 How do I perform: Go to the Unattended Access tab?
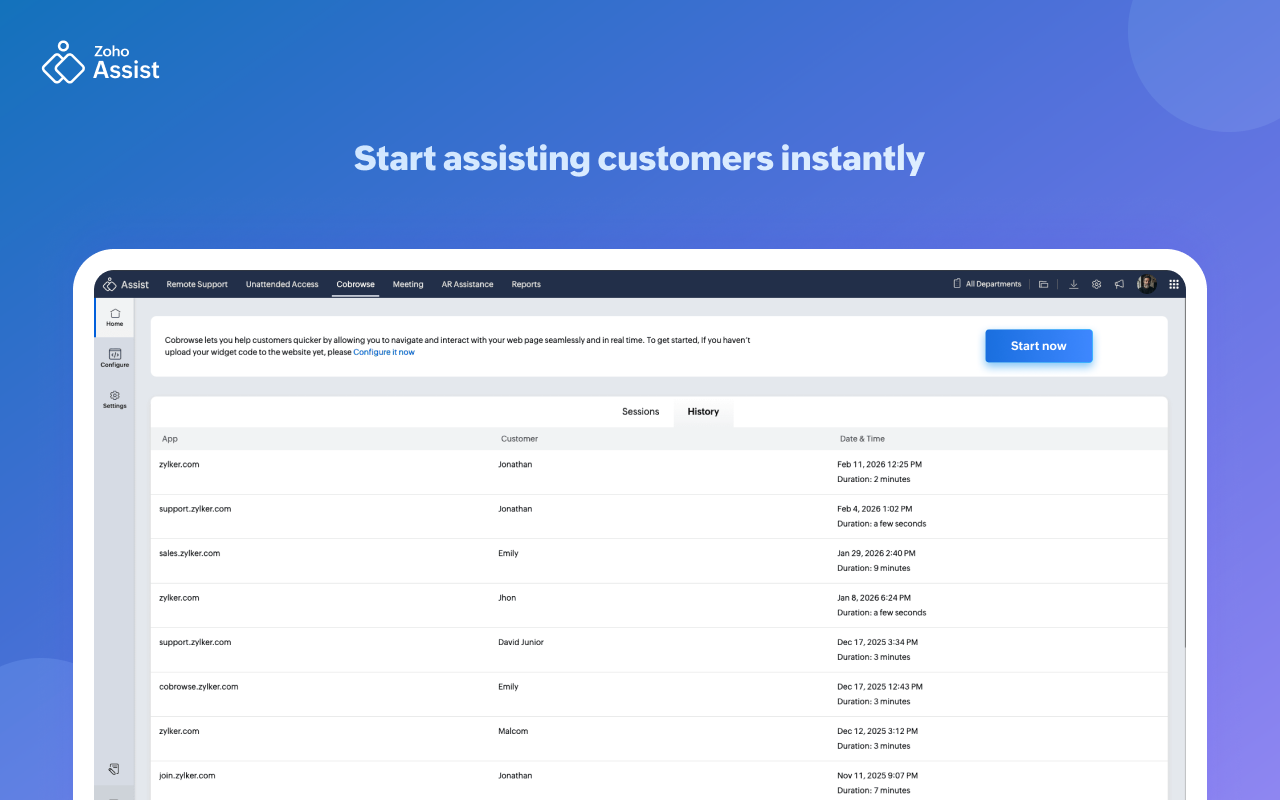[x=282, y=284]
